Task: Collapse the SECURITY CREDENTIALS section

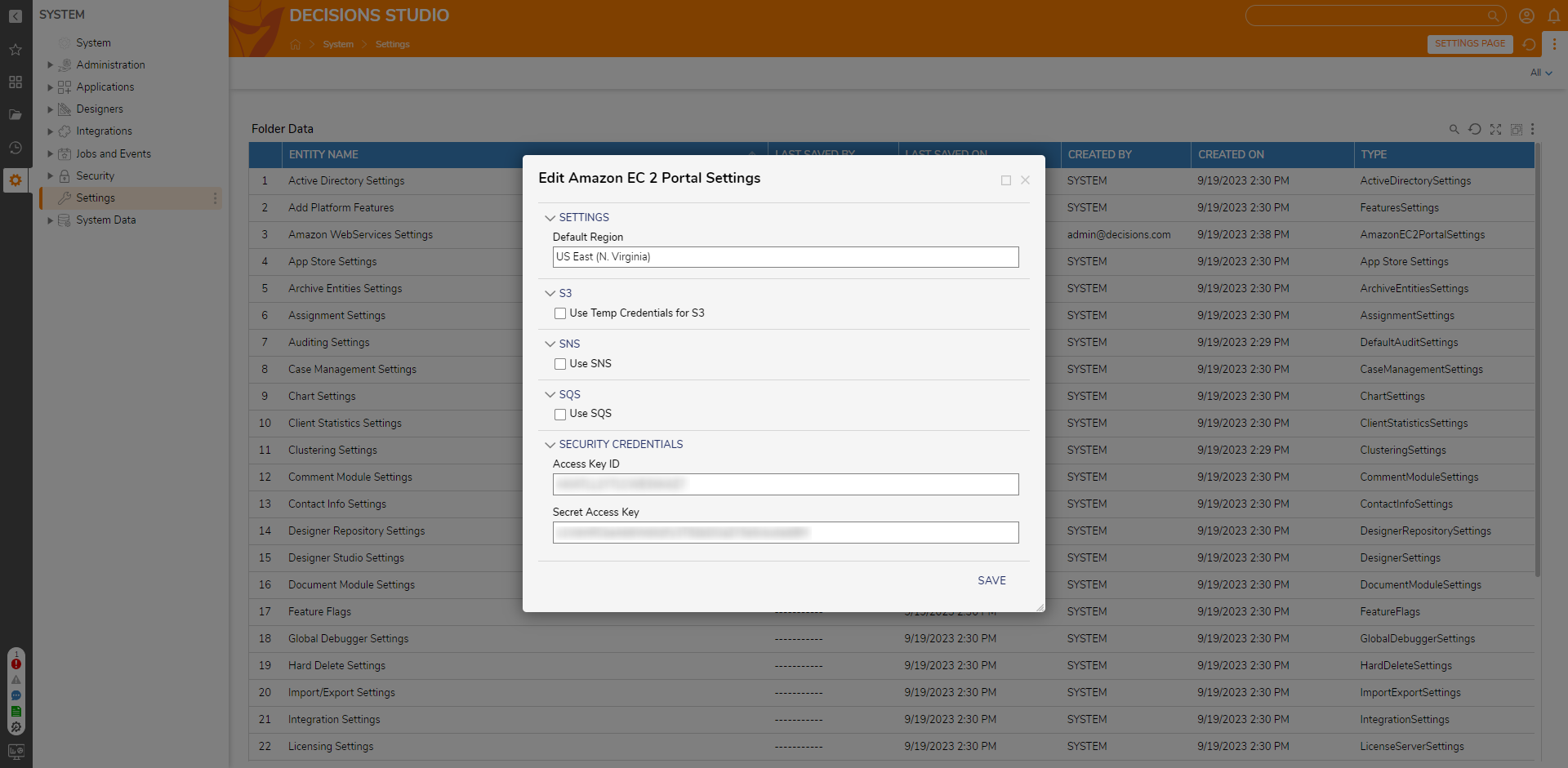Action: 550,445
